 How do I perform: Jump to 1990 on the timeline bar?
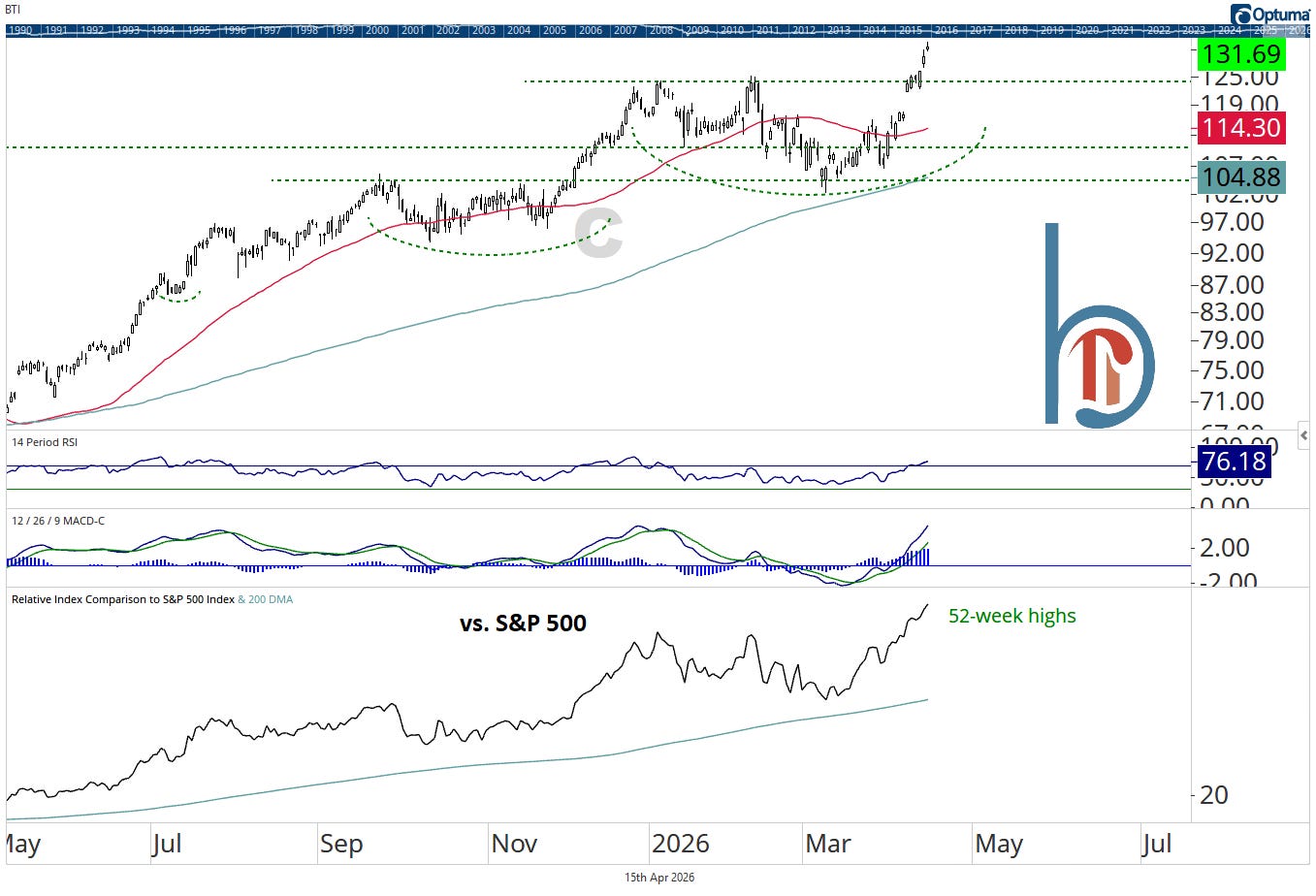tap(21, 30)
